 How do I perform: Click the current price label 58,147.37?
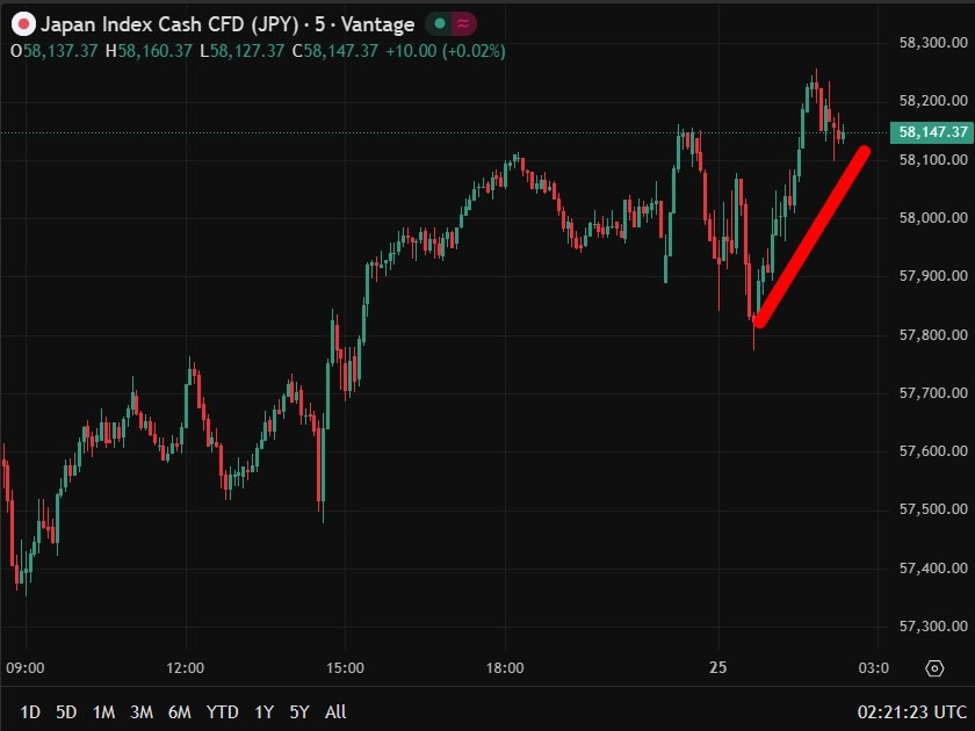[x=933, y=132]
